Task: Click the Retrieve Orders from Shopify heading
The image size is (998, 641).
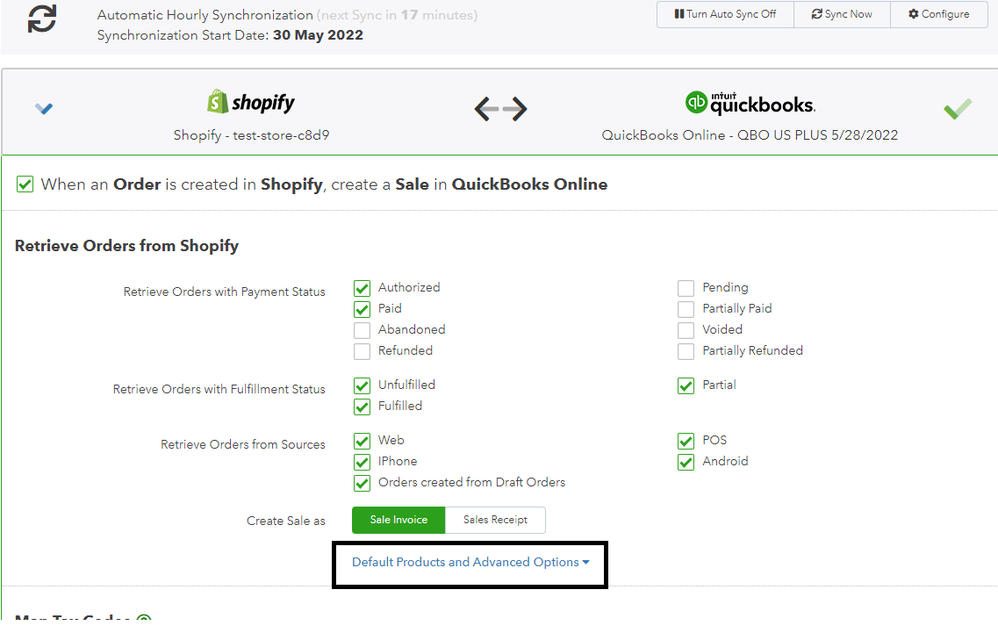Action: pyautogui.click(x=127, y=246)
